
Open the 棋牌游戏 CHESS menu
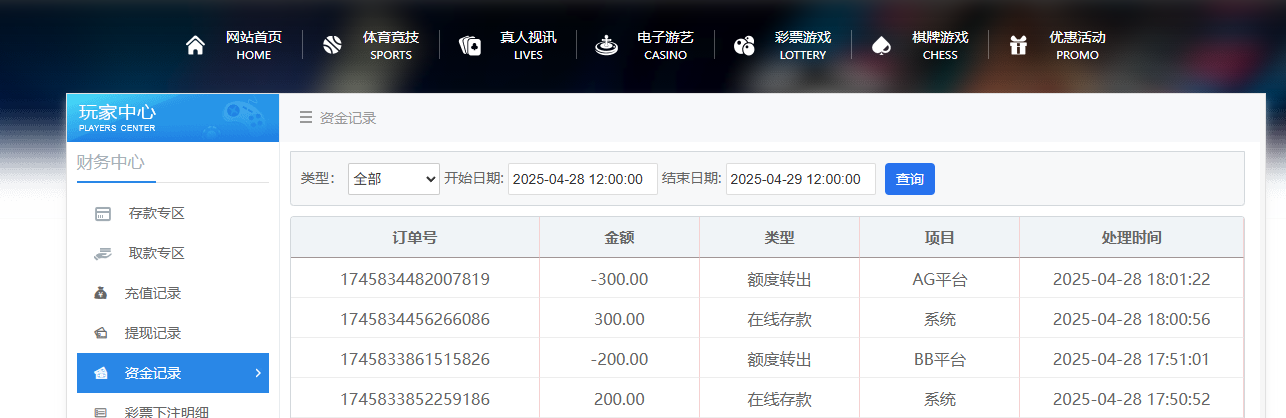click(940, 45)
